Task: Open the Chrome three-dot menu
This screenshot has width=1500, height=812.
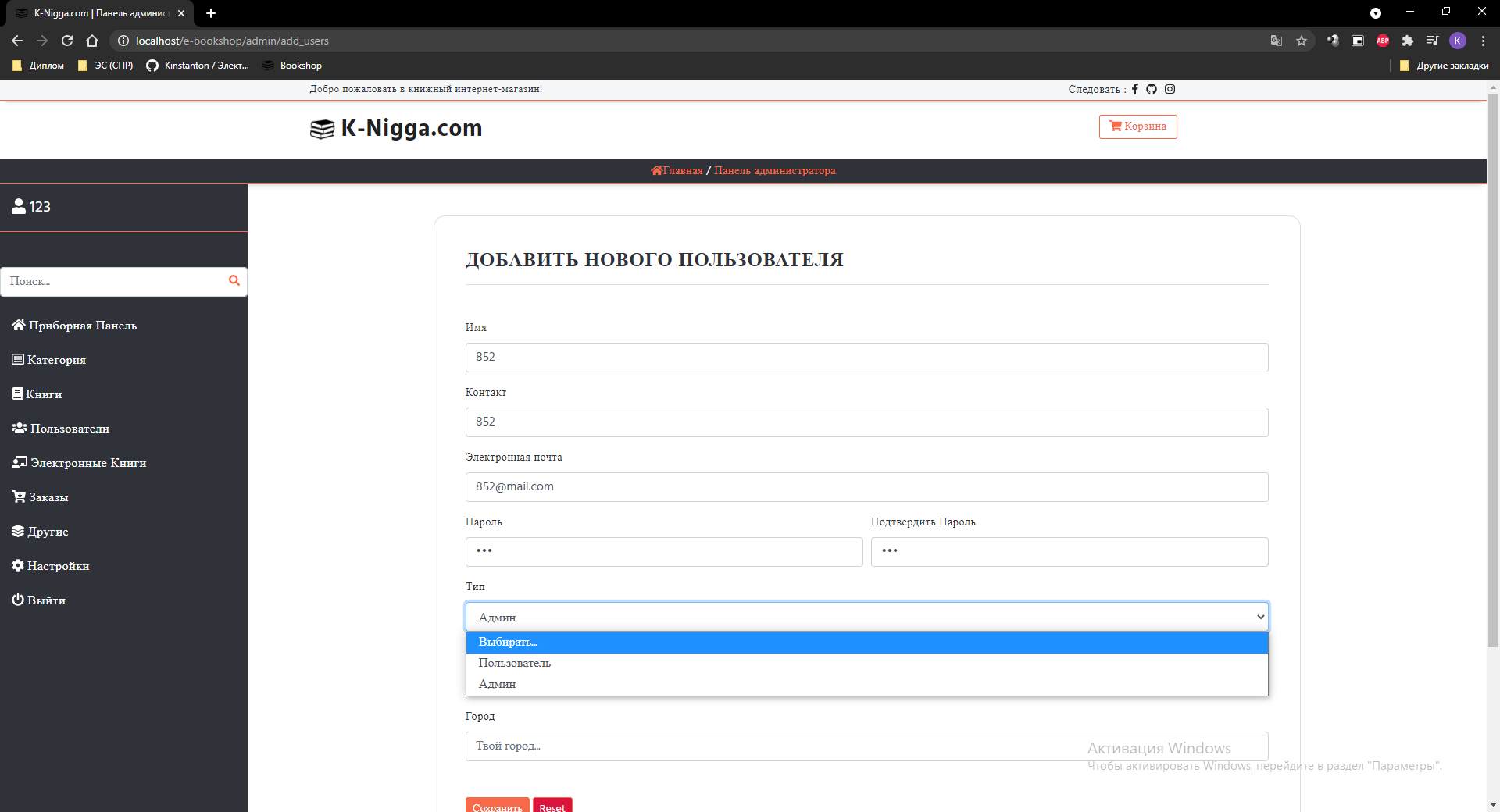Action: click(1483, 41)
